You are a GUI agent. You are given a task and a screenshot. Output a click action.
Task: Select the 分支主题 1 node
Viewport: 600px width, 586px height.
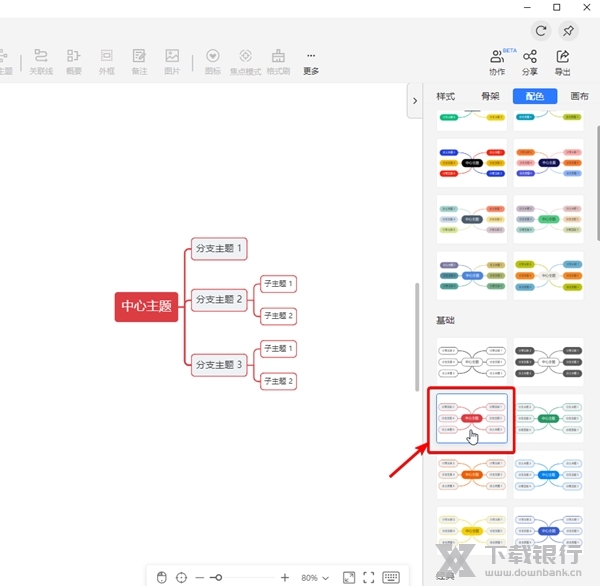click(219, 248)
